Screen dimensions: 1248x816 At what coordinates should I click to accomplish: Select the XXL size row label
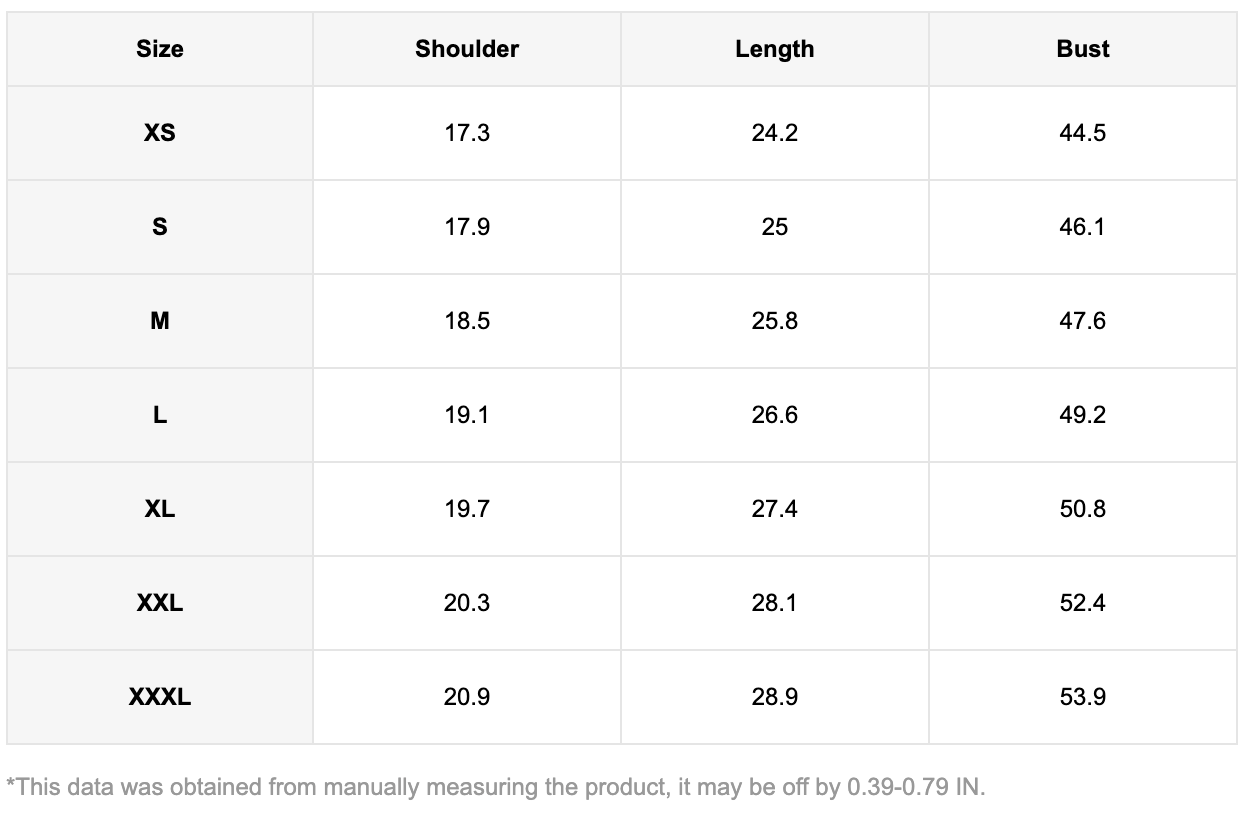(x=160, y=603)
